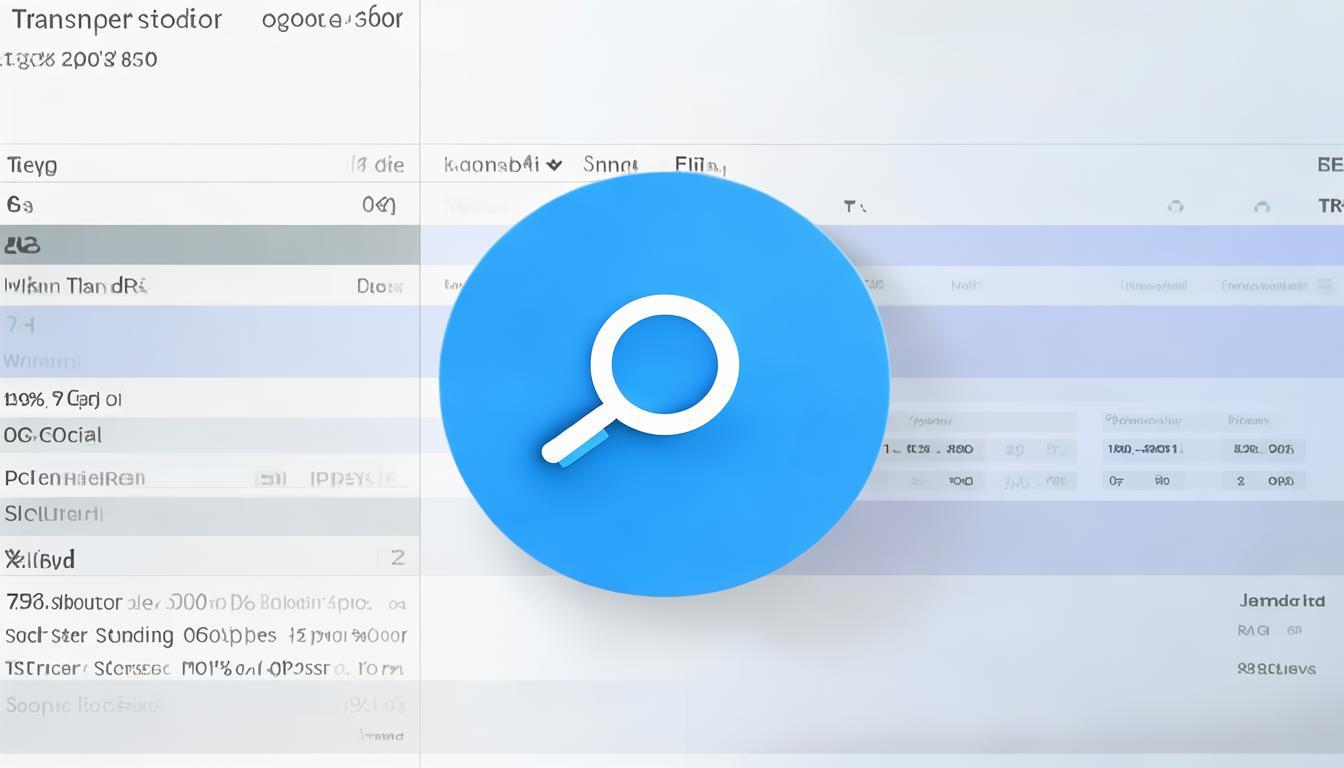Click the "T" column header
Image resolution: width=1344 pixels, height=768 pixels.
pyautogui.click(x=853, y=206)
